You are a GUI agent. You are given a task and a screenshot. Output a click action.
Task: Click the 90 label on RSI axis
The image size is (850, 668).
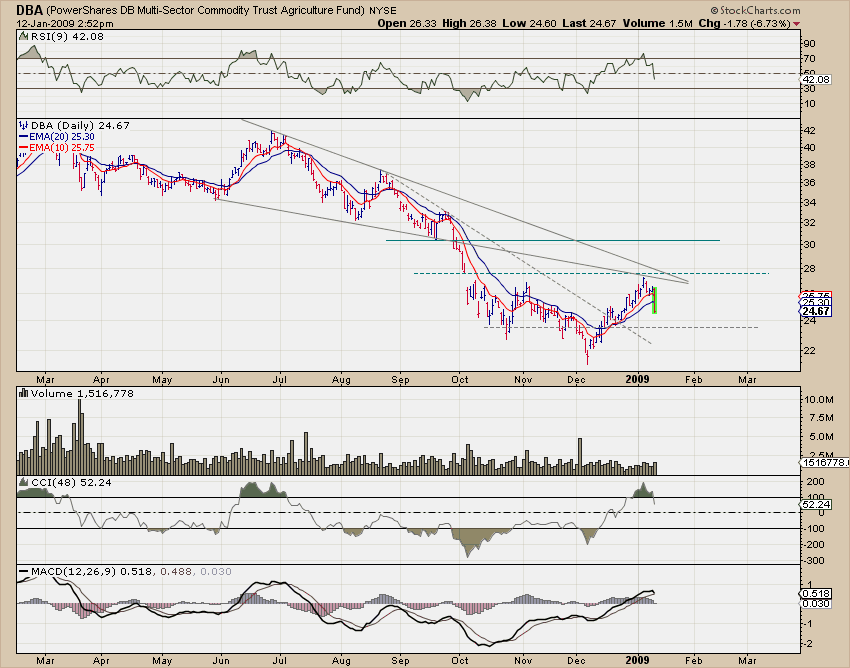[809, 43]
